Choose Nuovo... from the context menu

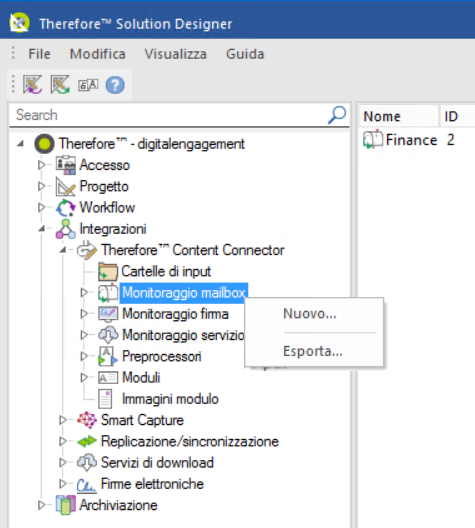click(x=314, y=314)
